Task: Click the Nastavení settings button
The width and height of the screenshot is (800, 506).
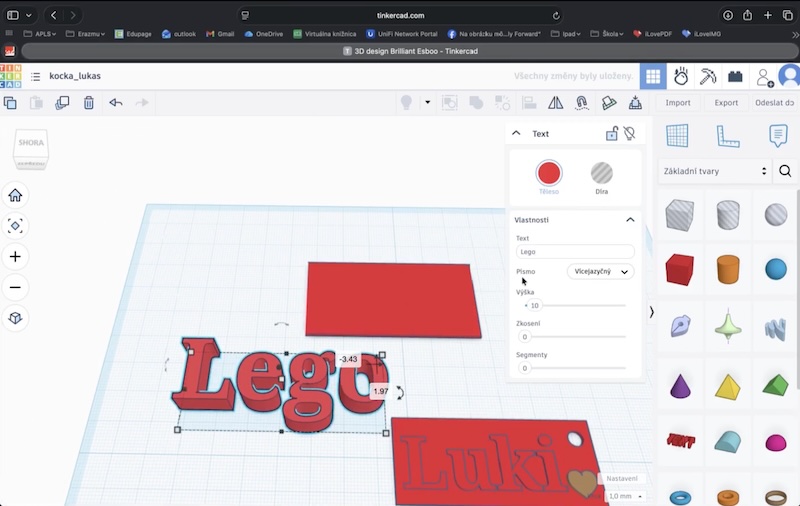Action: 622,478
